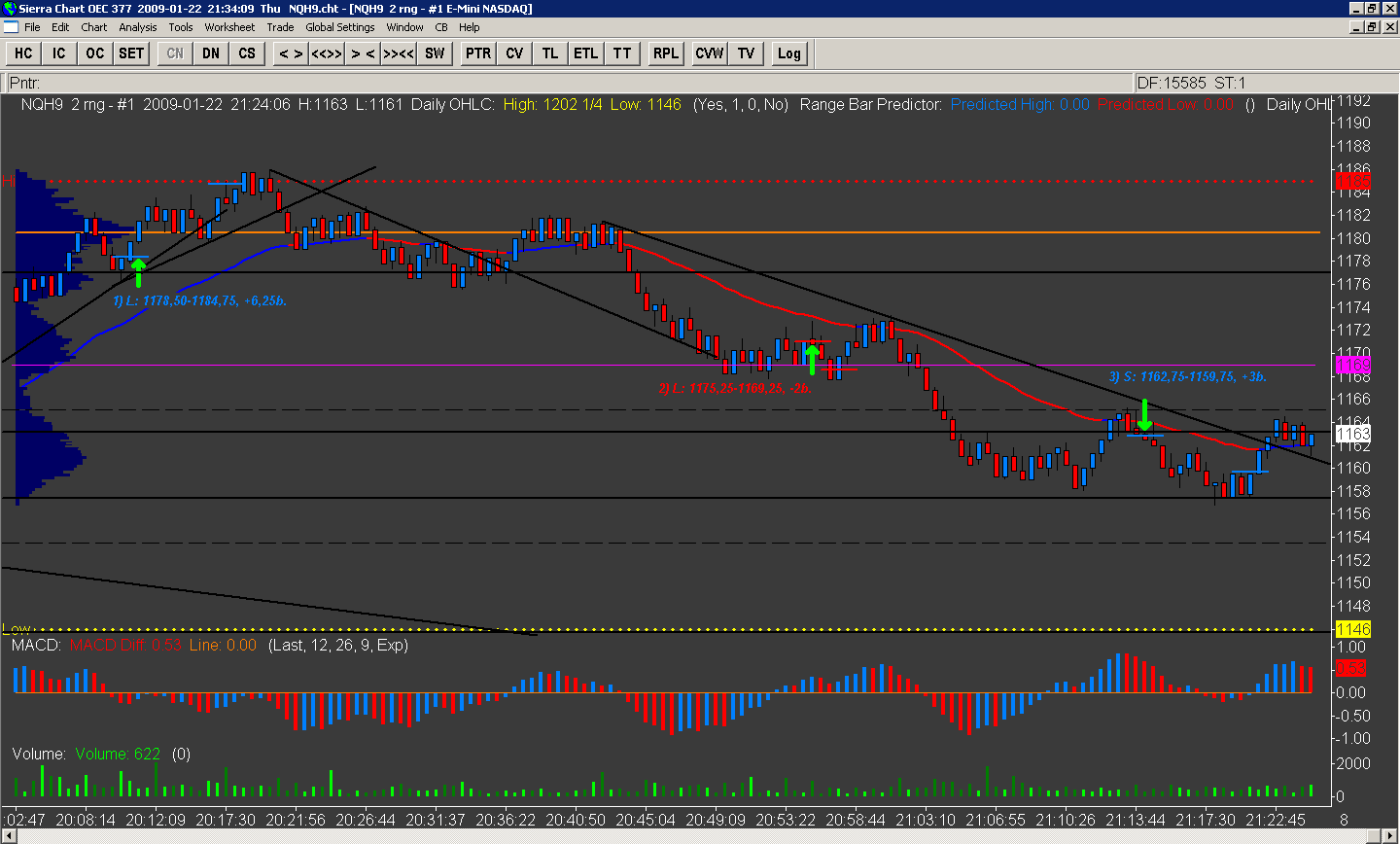Click the yellow 1146 low price label
The width and height of the screenshot is (1400, 844).
[1353, 629]
